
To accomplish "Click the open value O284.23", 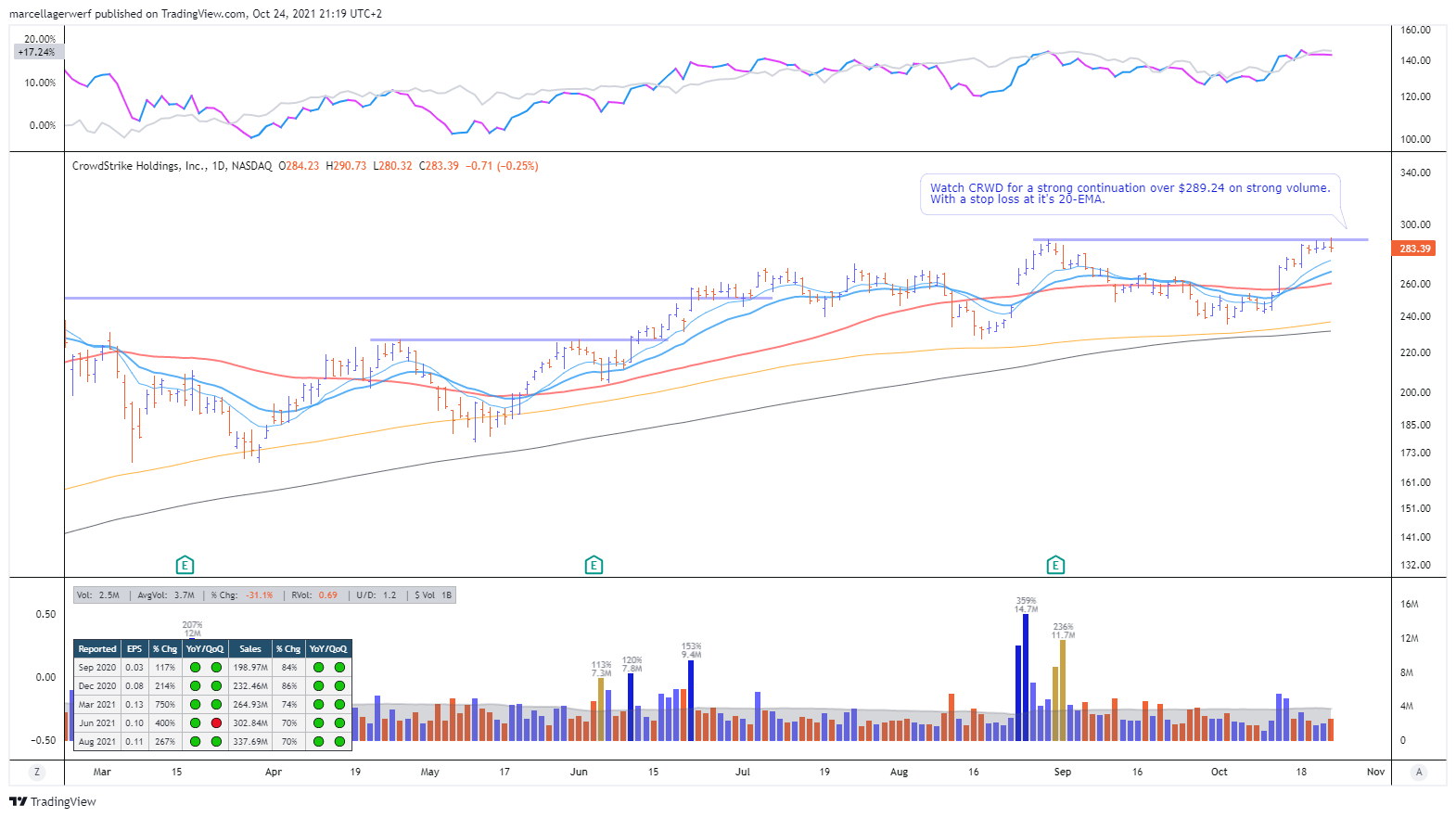I will [299, 166].
